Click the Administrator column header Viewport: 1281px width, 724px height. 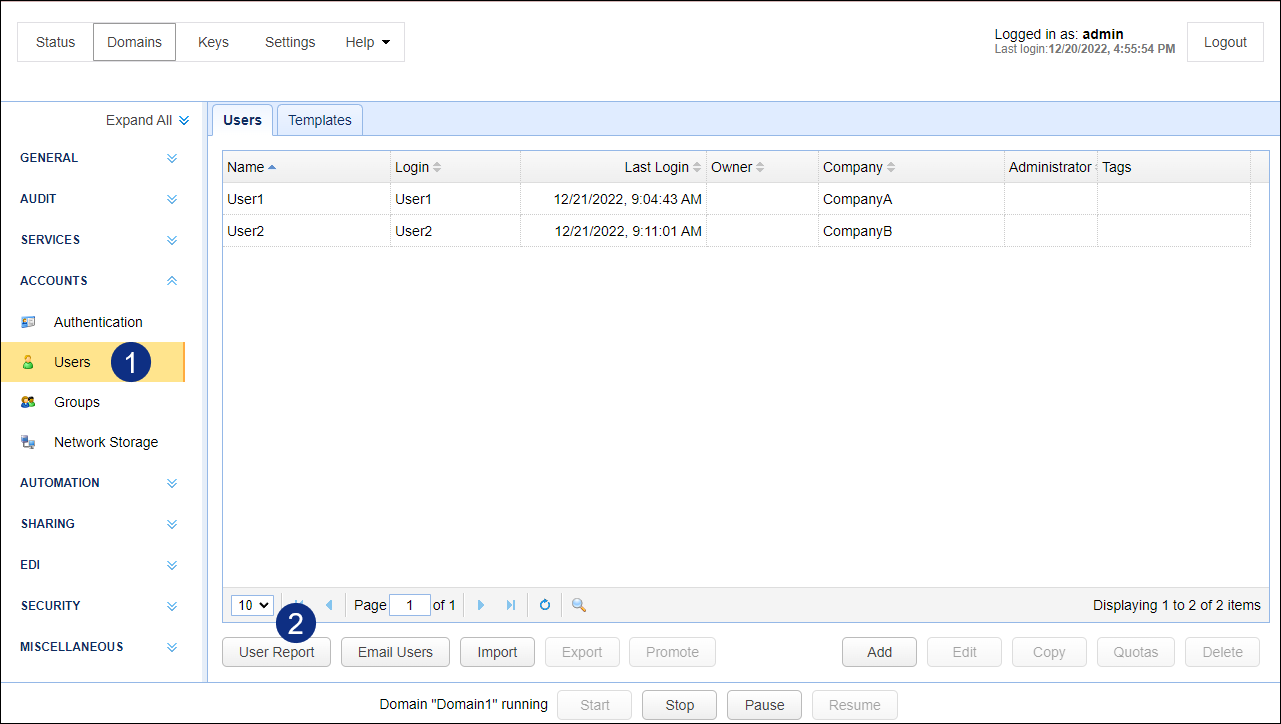tap(1050, 167)
